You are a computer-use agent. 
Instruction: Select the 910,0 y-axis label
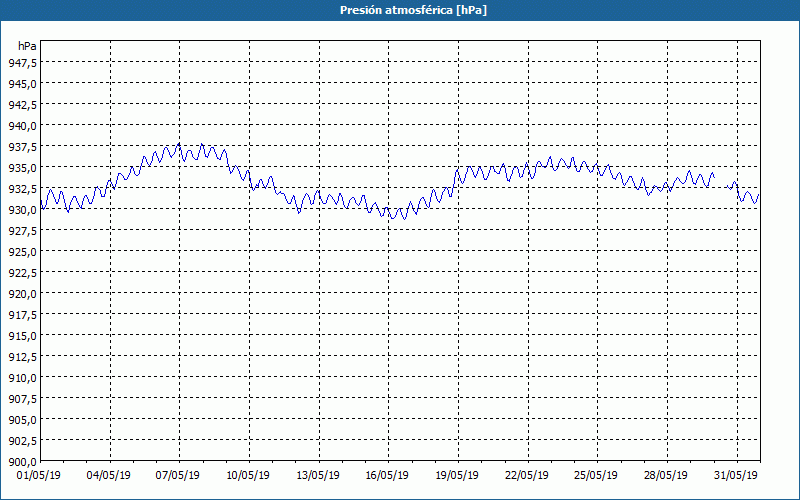coord(23,378)
